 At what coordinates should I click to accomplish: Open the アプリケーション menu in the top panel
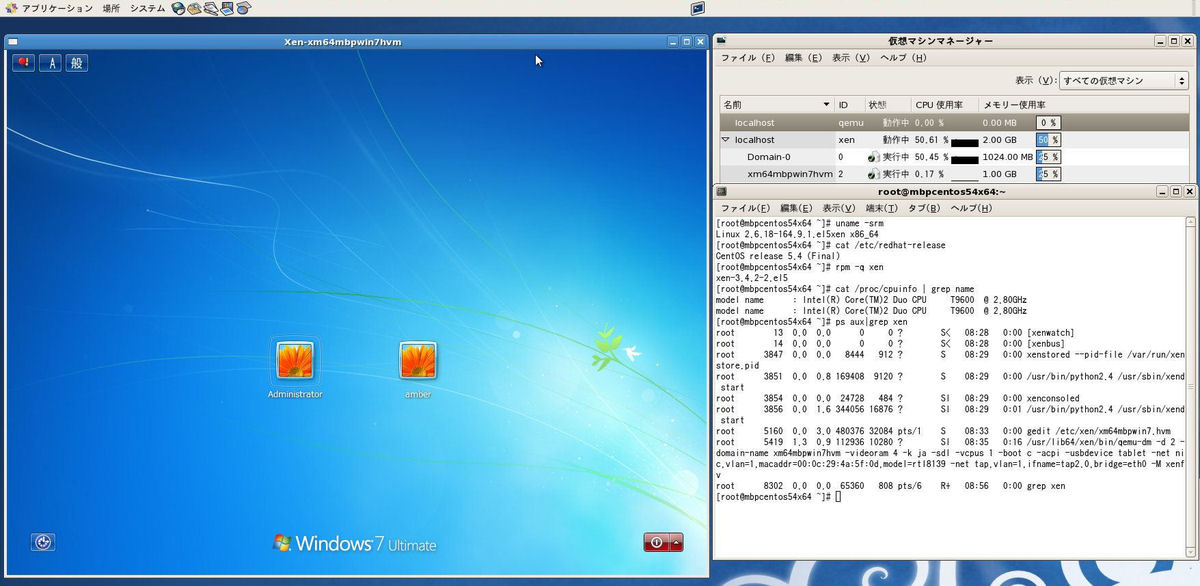(x=47, y=8)
